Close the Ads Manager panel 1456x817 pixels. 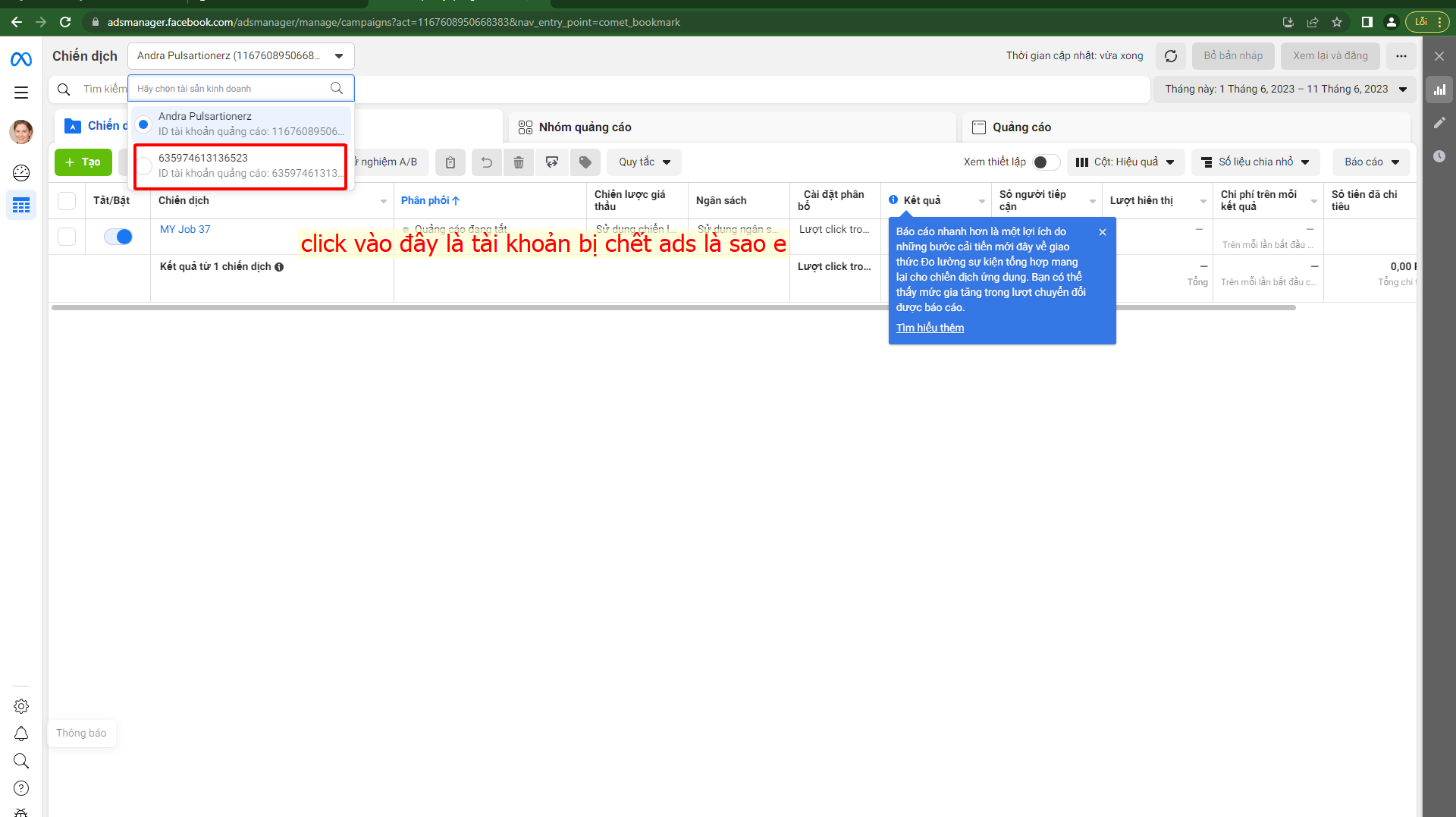click(x=1439, y=56)
